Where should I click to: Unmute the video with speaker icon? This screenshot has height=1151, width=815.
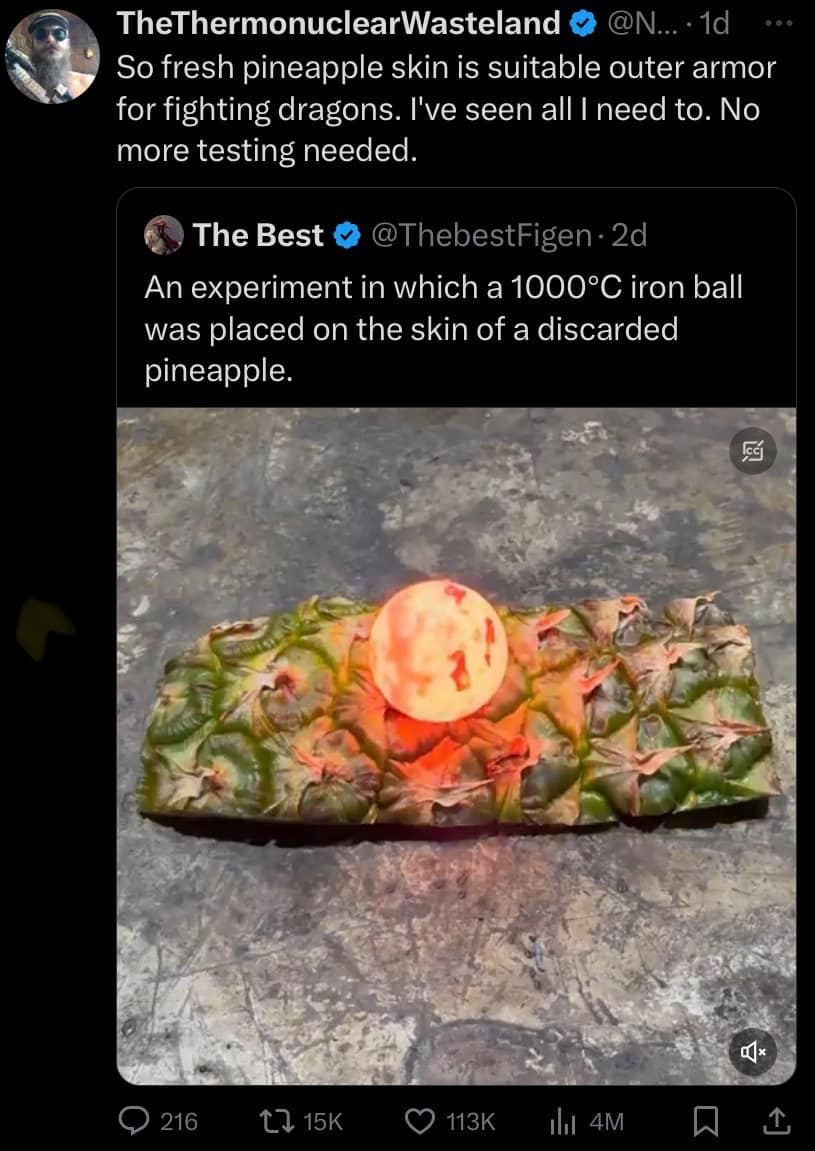pos(753,1052)
